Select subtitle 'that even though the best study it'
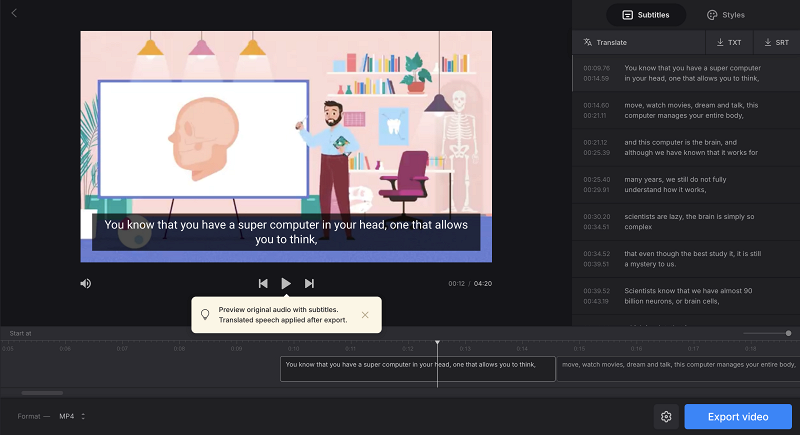This screenshot has width=800, height=435. (686, 259)
